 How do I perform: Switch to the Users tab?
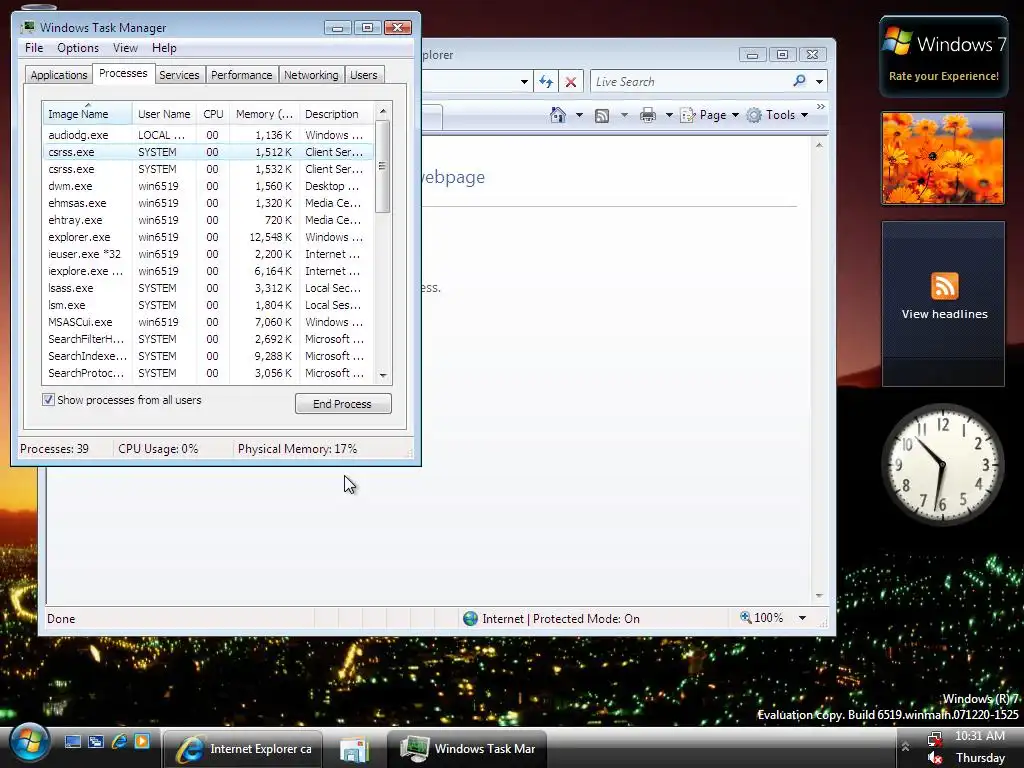click(x=364, y=75)
